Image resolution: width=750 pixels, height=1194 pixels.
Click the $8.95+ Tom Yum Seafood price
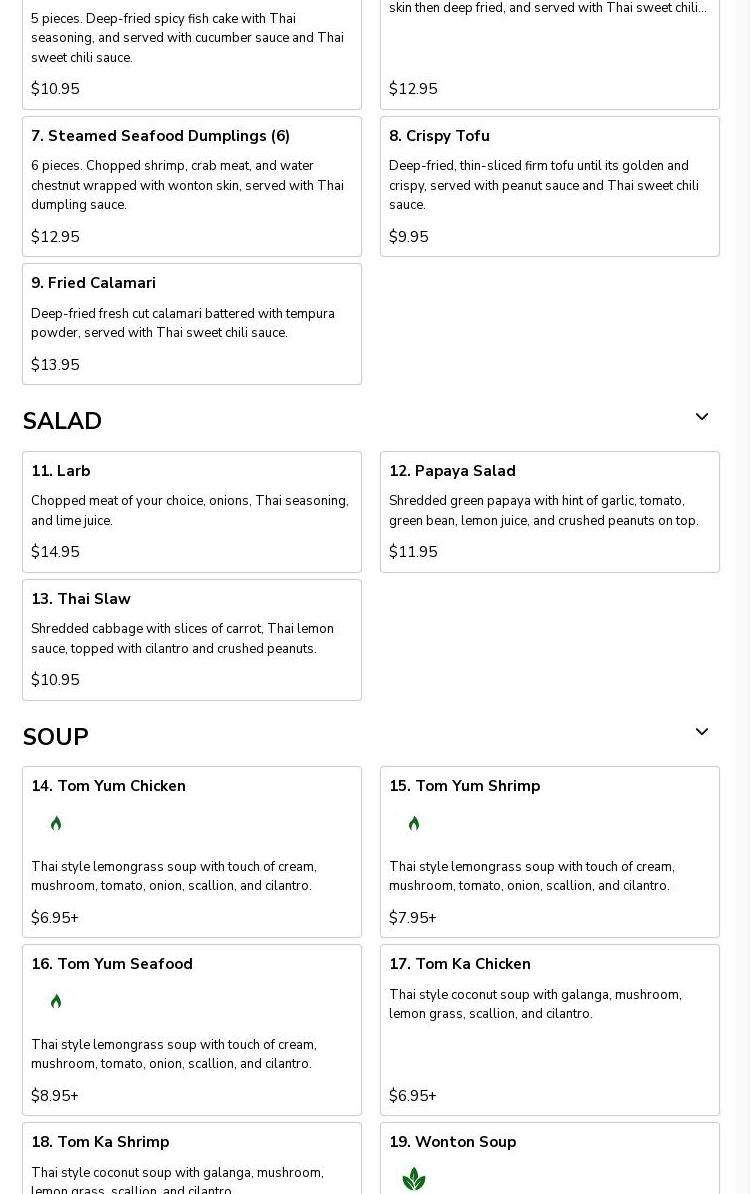pos(55,1096)
